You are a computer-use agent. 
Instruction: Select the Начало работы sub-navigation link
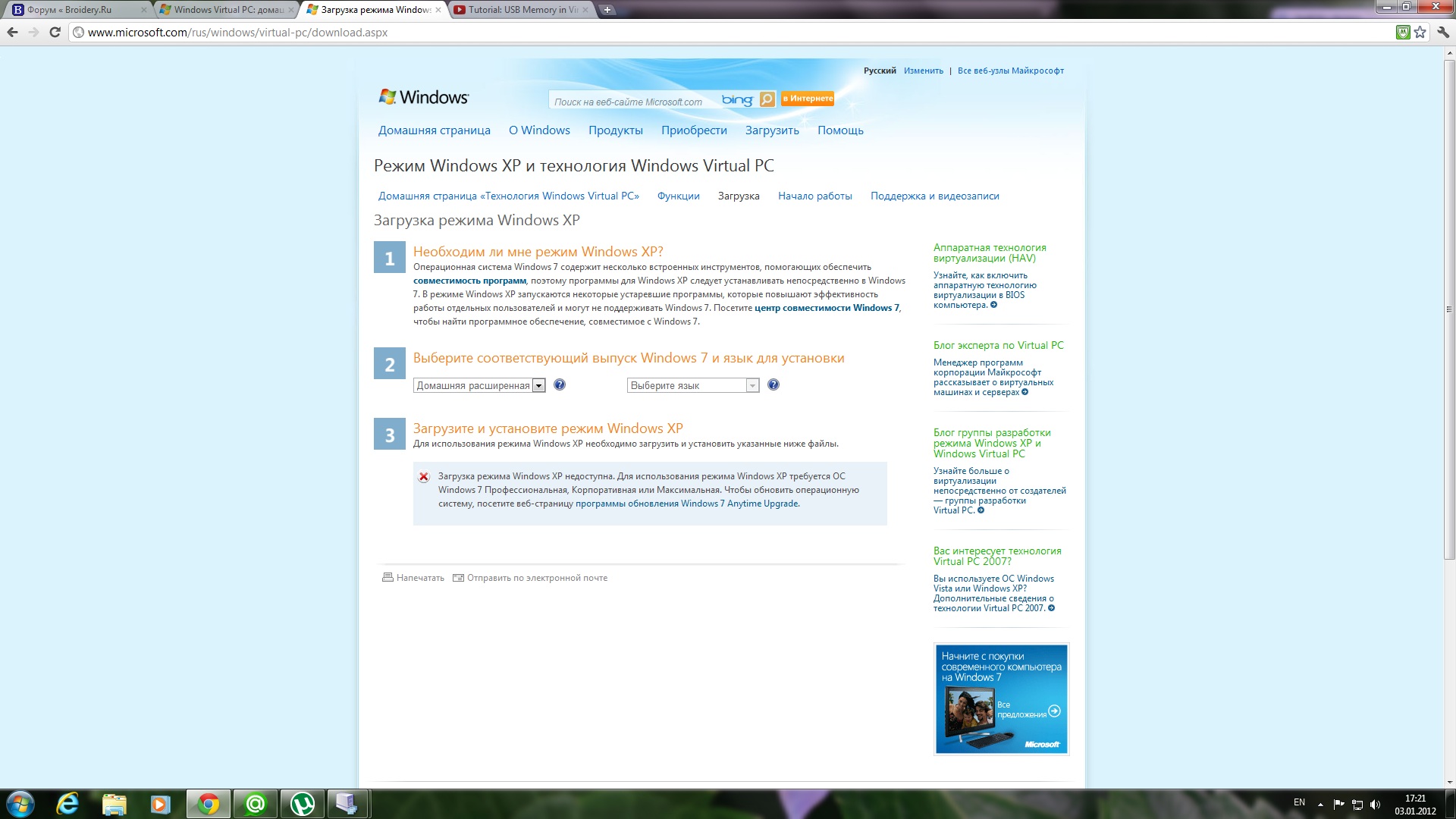pos(814,196)
